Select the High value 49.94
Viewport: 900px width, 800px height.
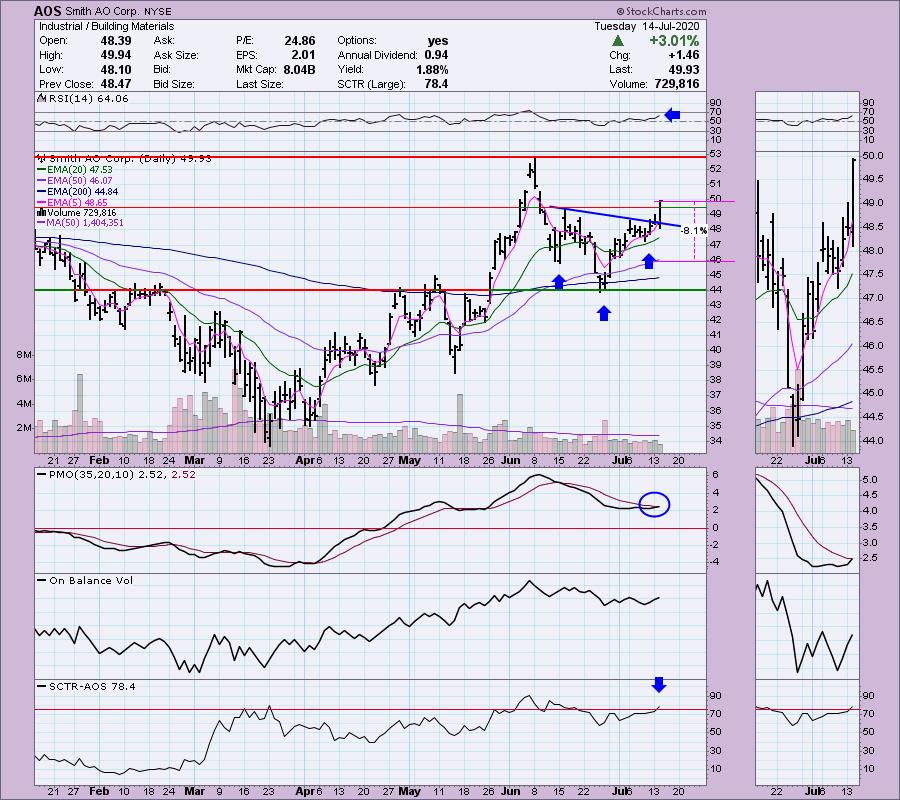coord(117,55)
